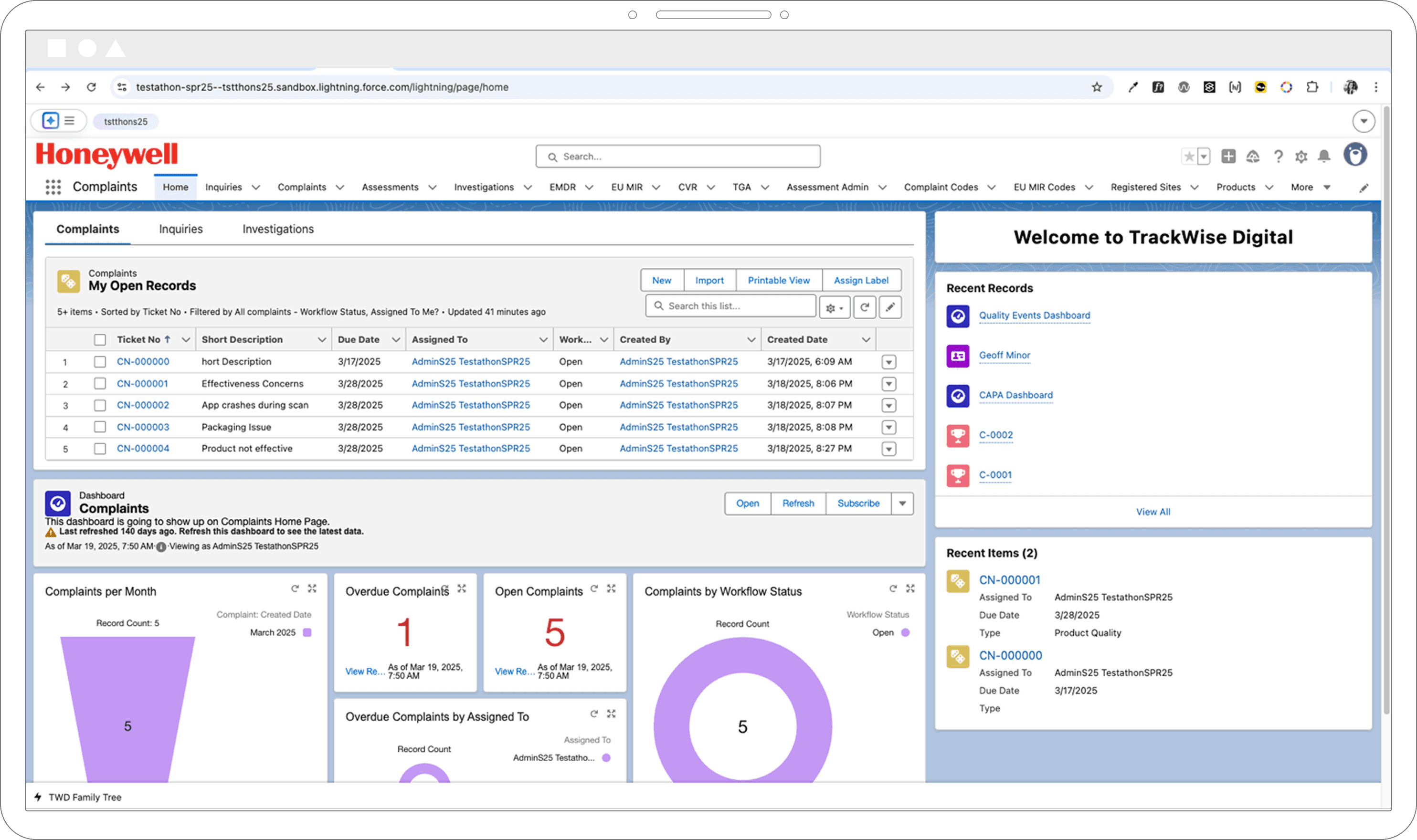
Task: Open the EMDR navigation tab
Action: pos(562,188)
